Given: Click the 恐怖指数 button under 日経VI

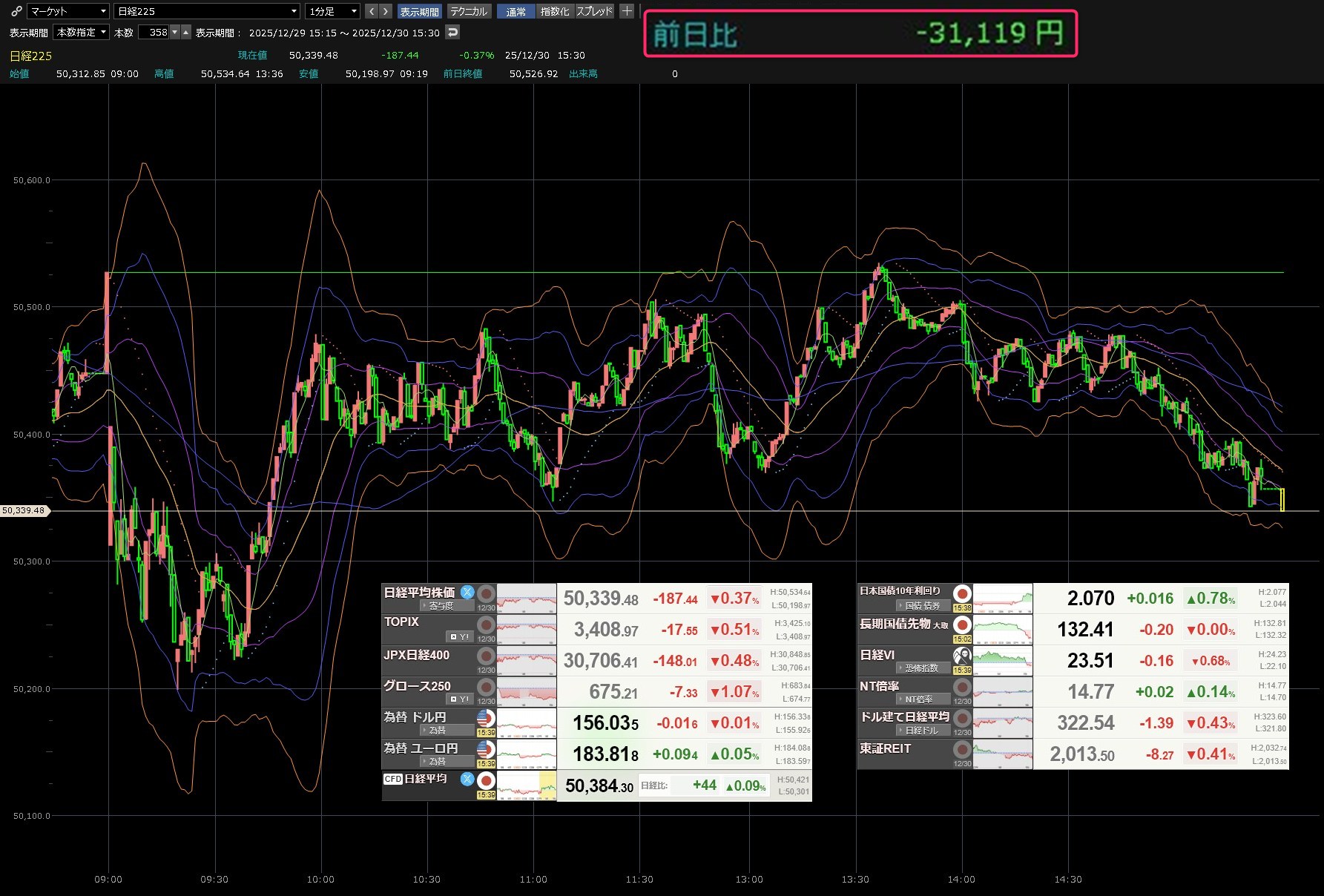Looking at the screenshot, I should [x=922, y=668].
